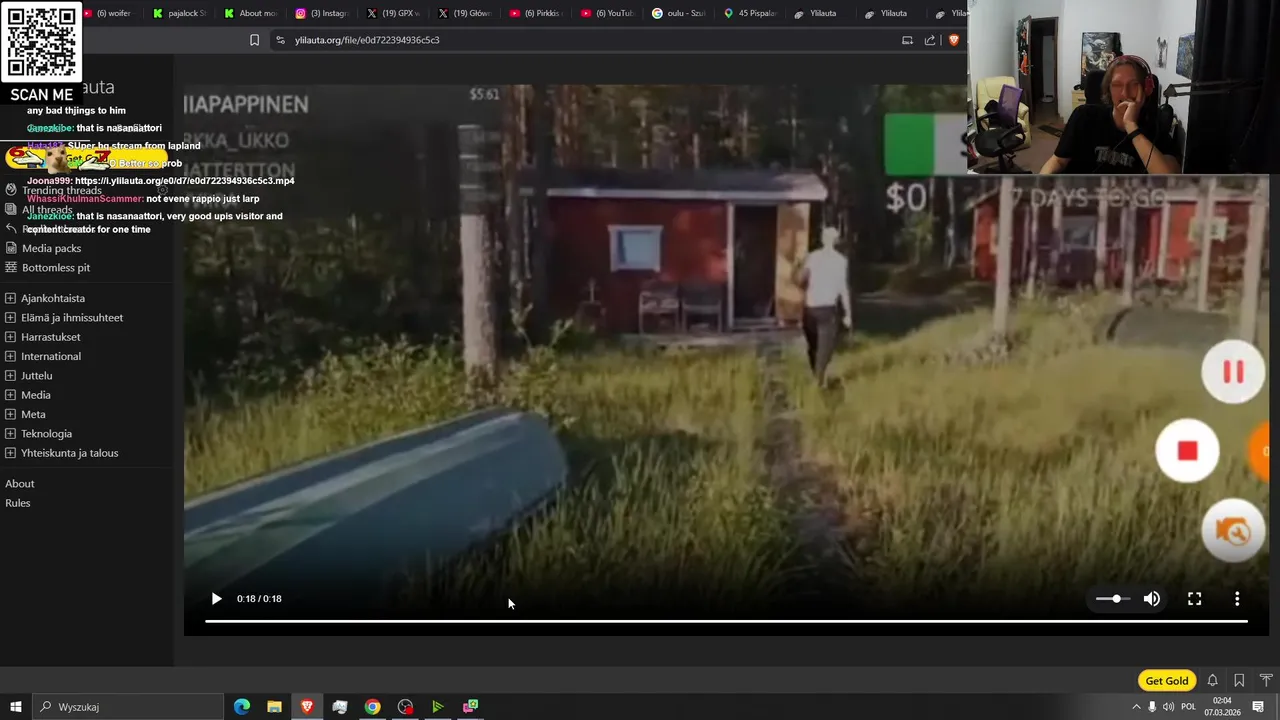
Task: Open Brave browser from taskbar
Action: point(307,707)
